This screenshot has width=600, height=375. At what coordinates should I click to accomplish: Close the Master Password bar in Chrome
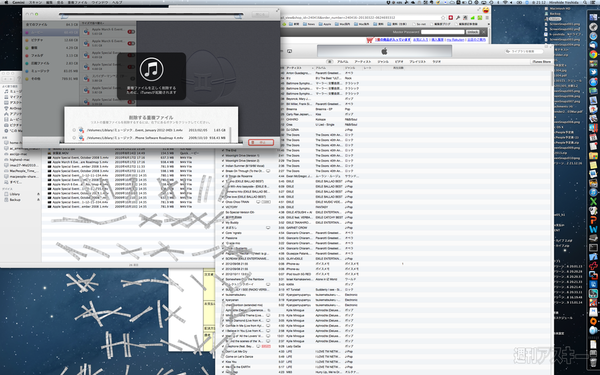(484, 32)
